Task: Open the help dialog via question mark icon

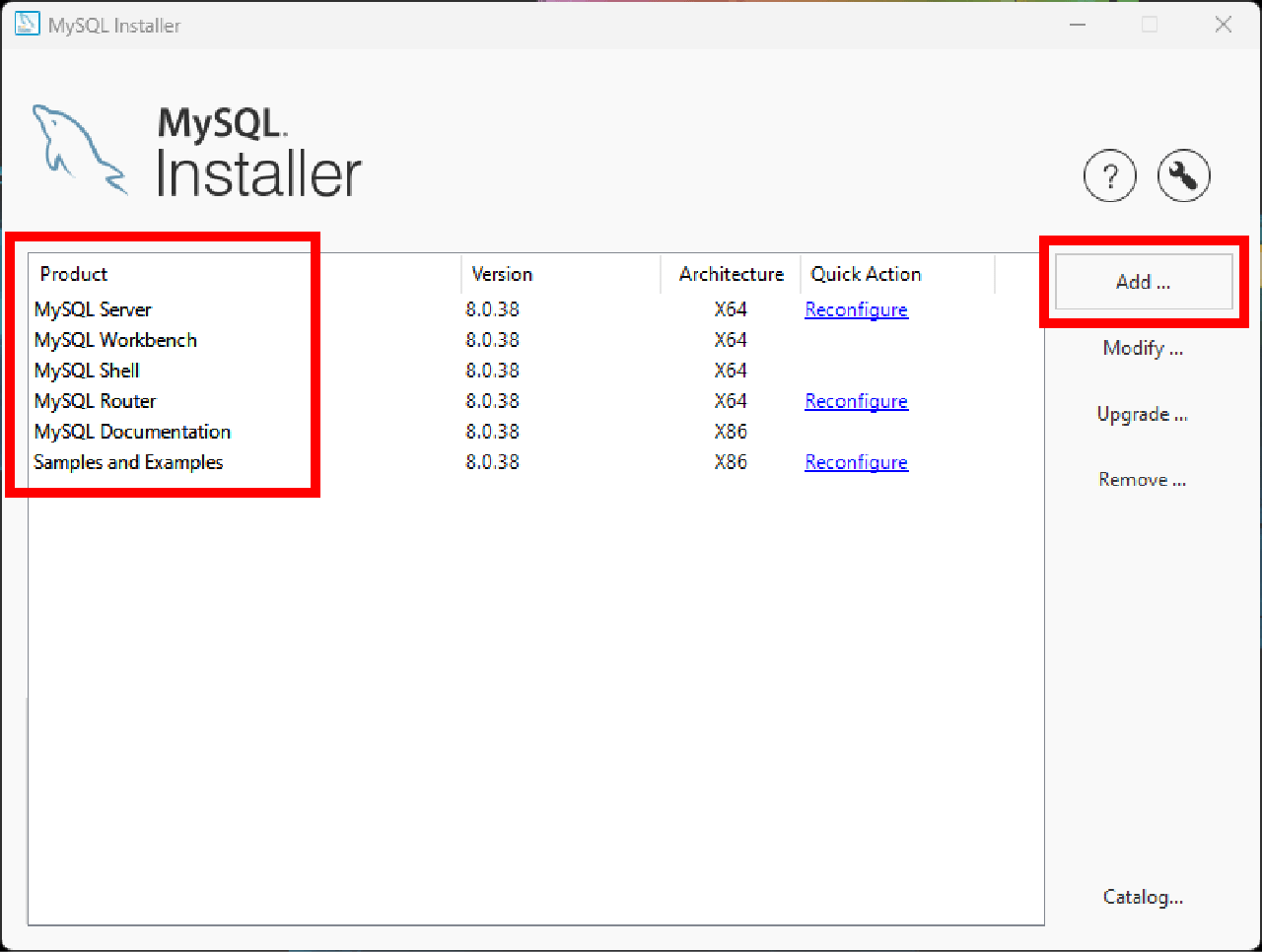Action: [x=1110, y=175]
